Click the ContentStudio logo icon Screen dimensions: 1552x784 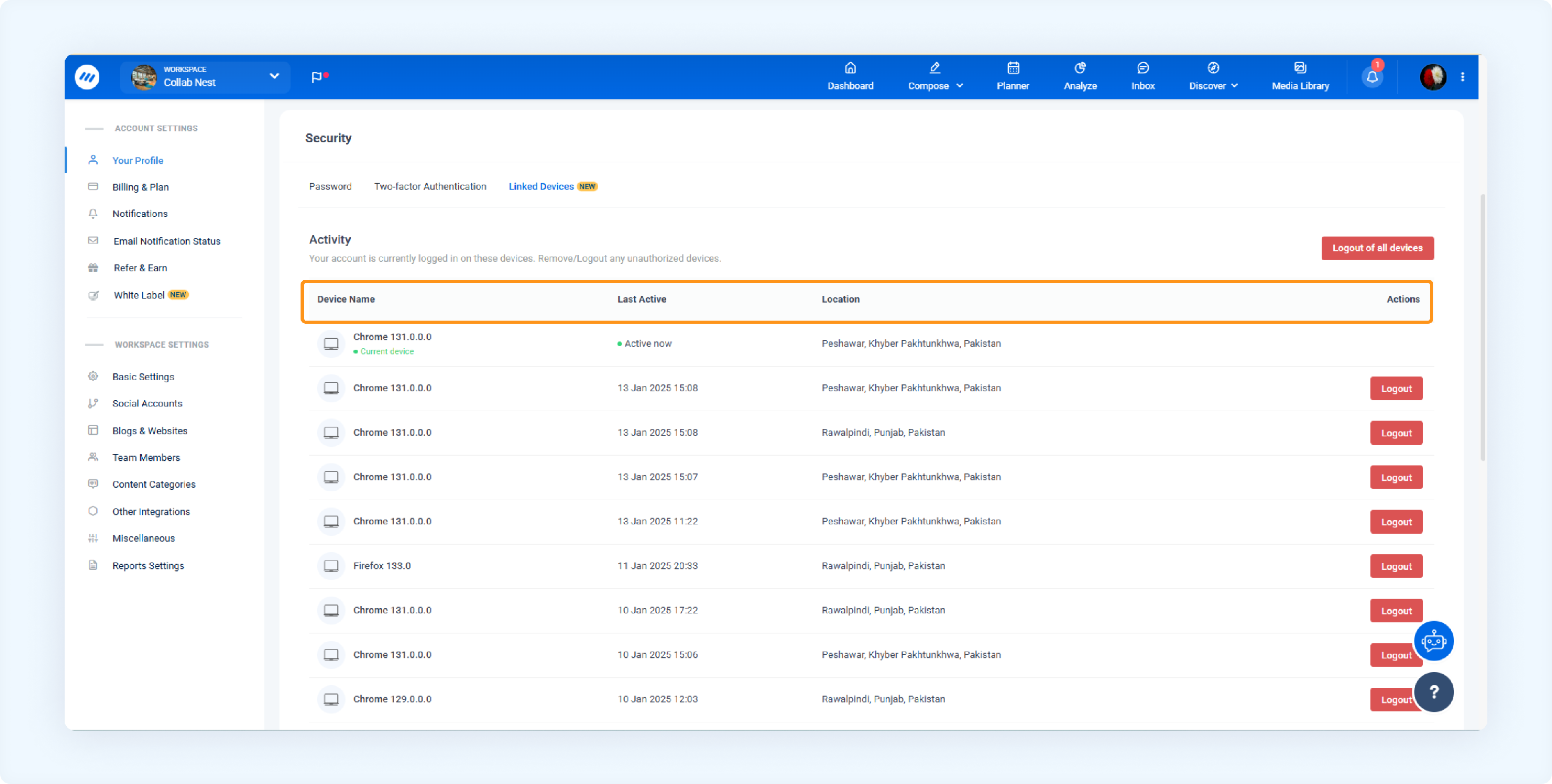click(87, 77)
